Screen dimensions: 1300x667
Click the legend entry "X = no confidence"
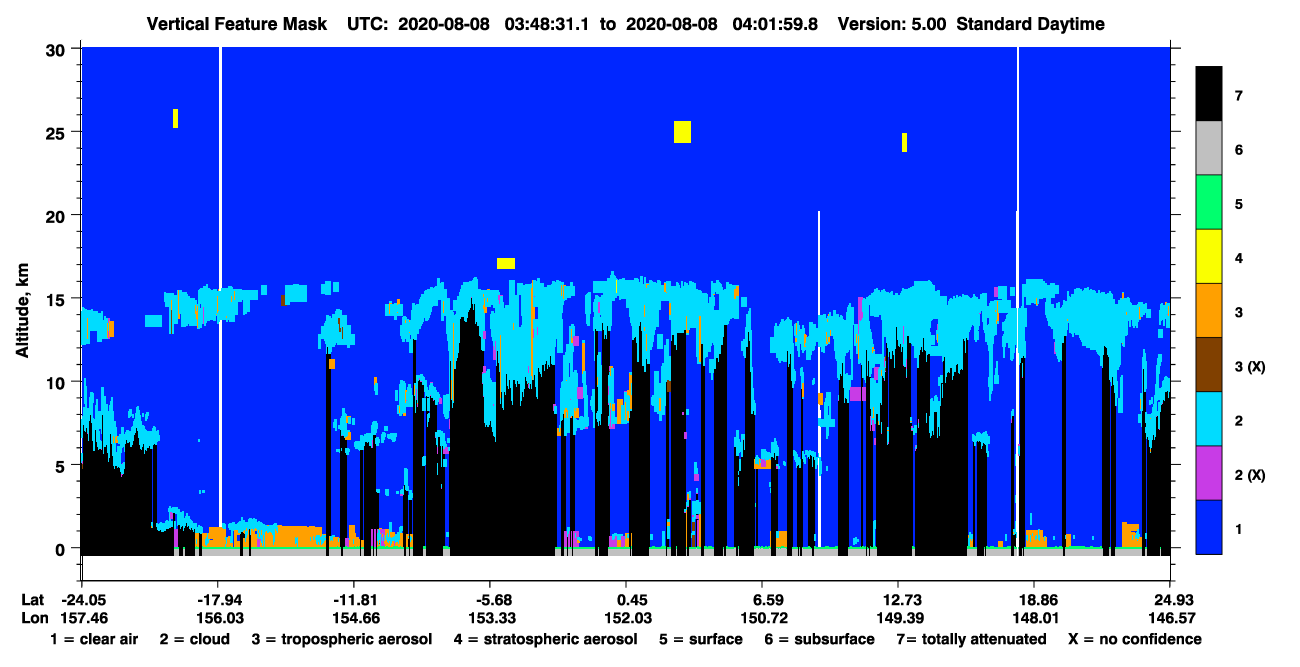(1134, 639)
